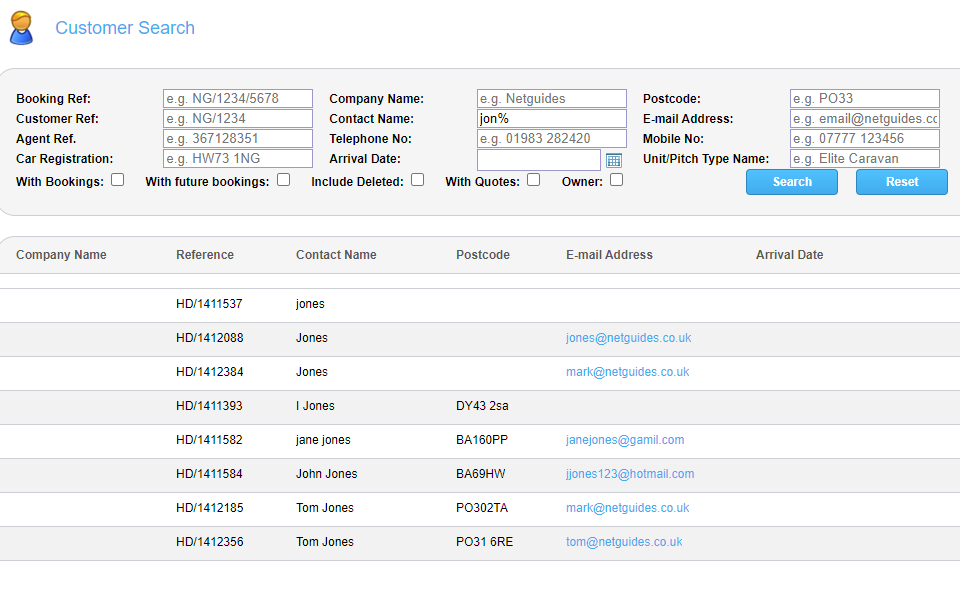Click the tom@netguides.co.uk email link

tap(624, 542)
